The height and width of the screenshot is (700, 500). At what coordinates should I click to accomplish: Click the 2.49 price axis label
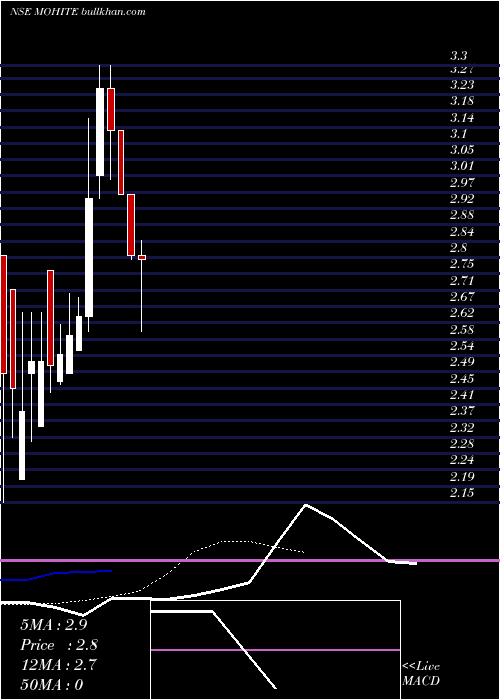pos(462,362)
